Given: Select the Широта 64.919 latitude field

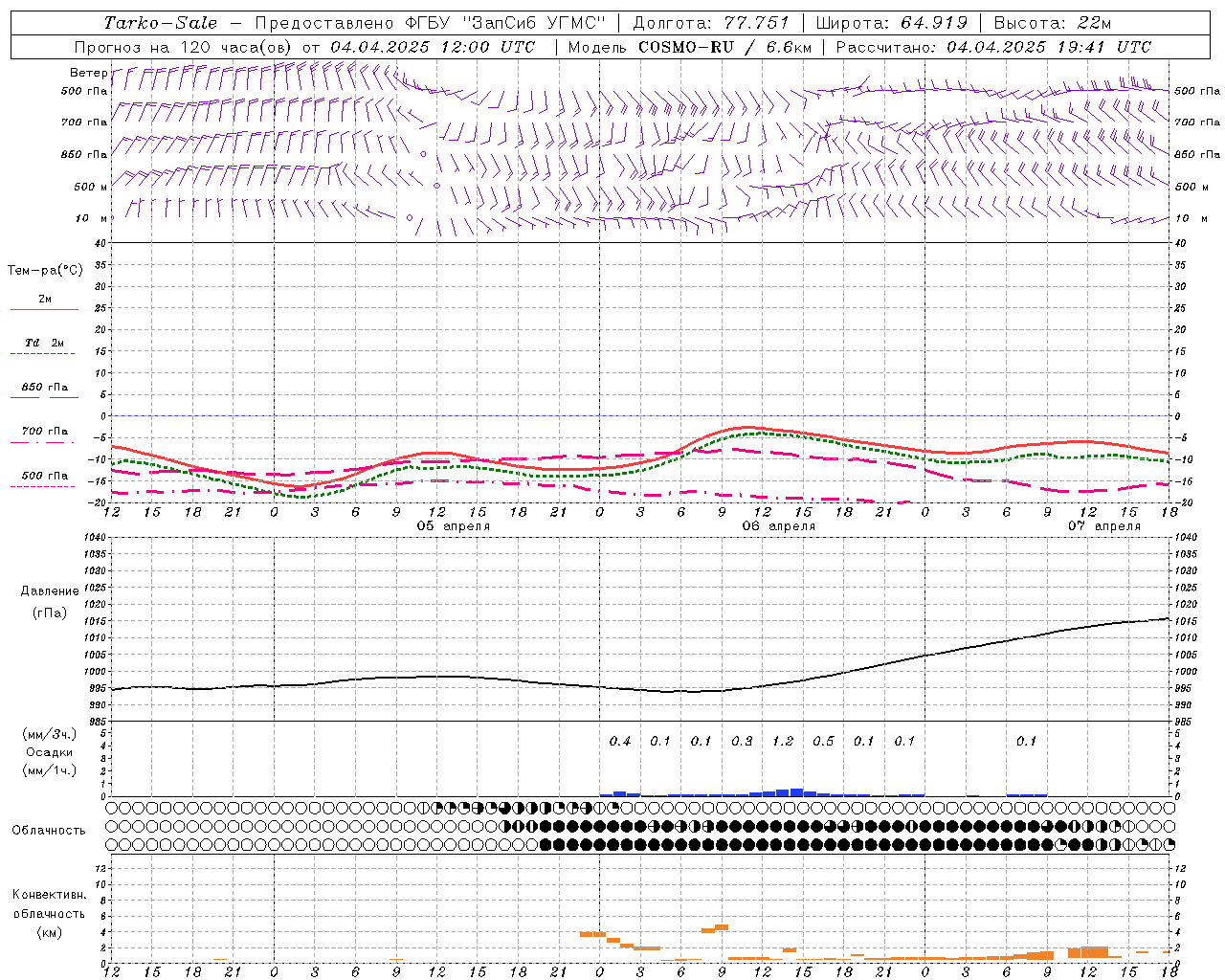Looking at the screenshot, I should [x=892, y=23].
